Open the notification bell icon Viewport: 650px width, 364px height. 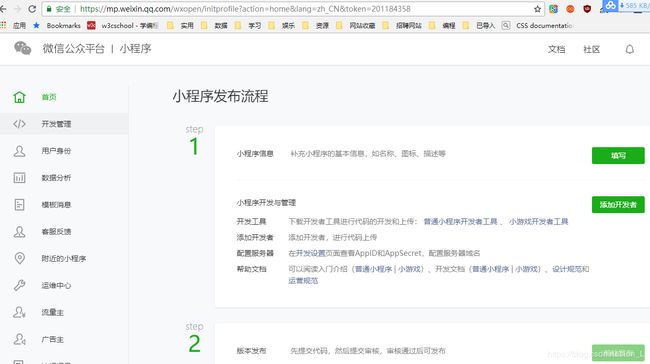[x=629, y=49]
